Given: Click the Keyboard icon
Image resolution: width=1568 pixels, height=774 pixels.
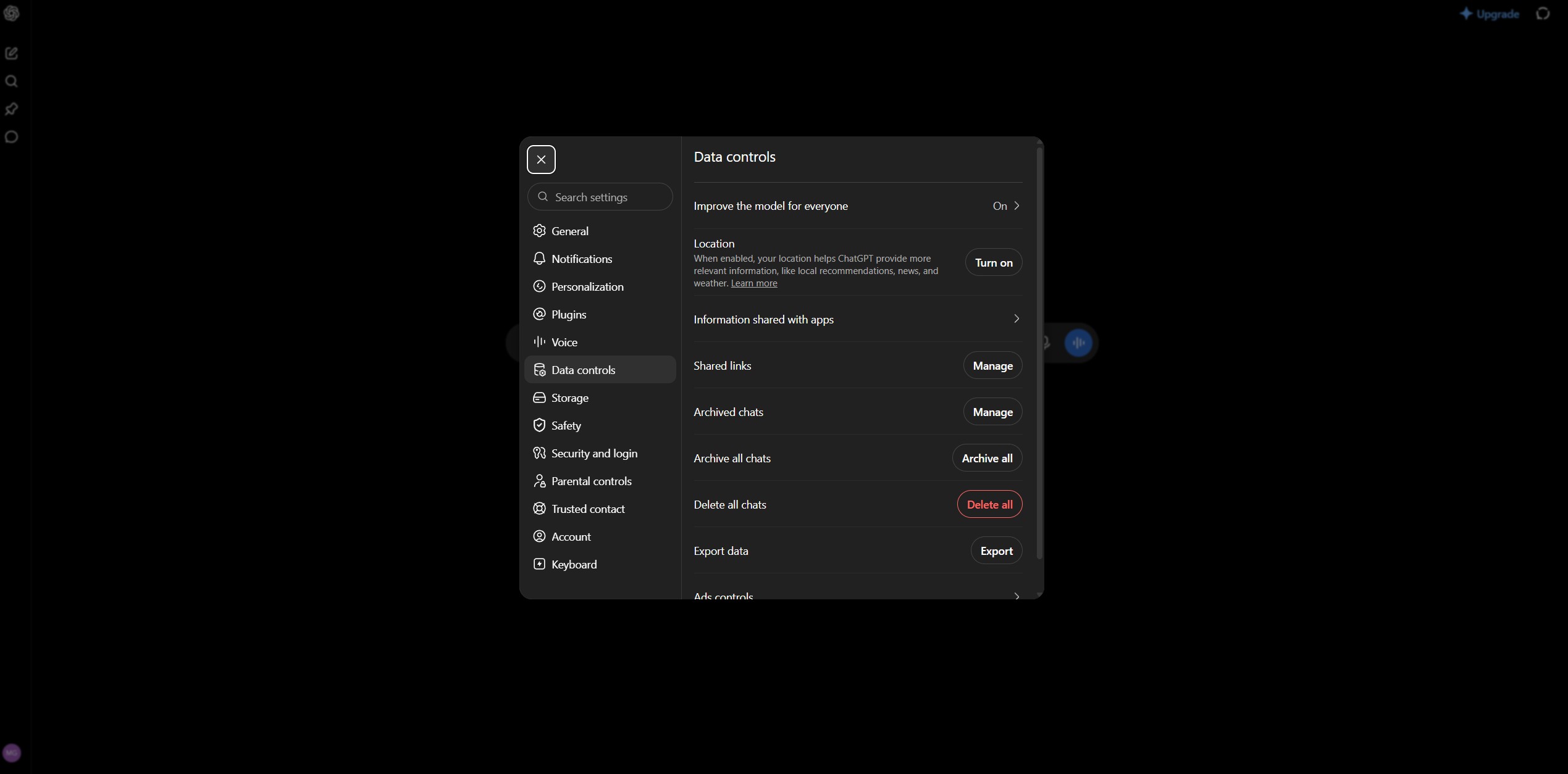Looking at the screenshot, I should [x=539, y=564].
